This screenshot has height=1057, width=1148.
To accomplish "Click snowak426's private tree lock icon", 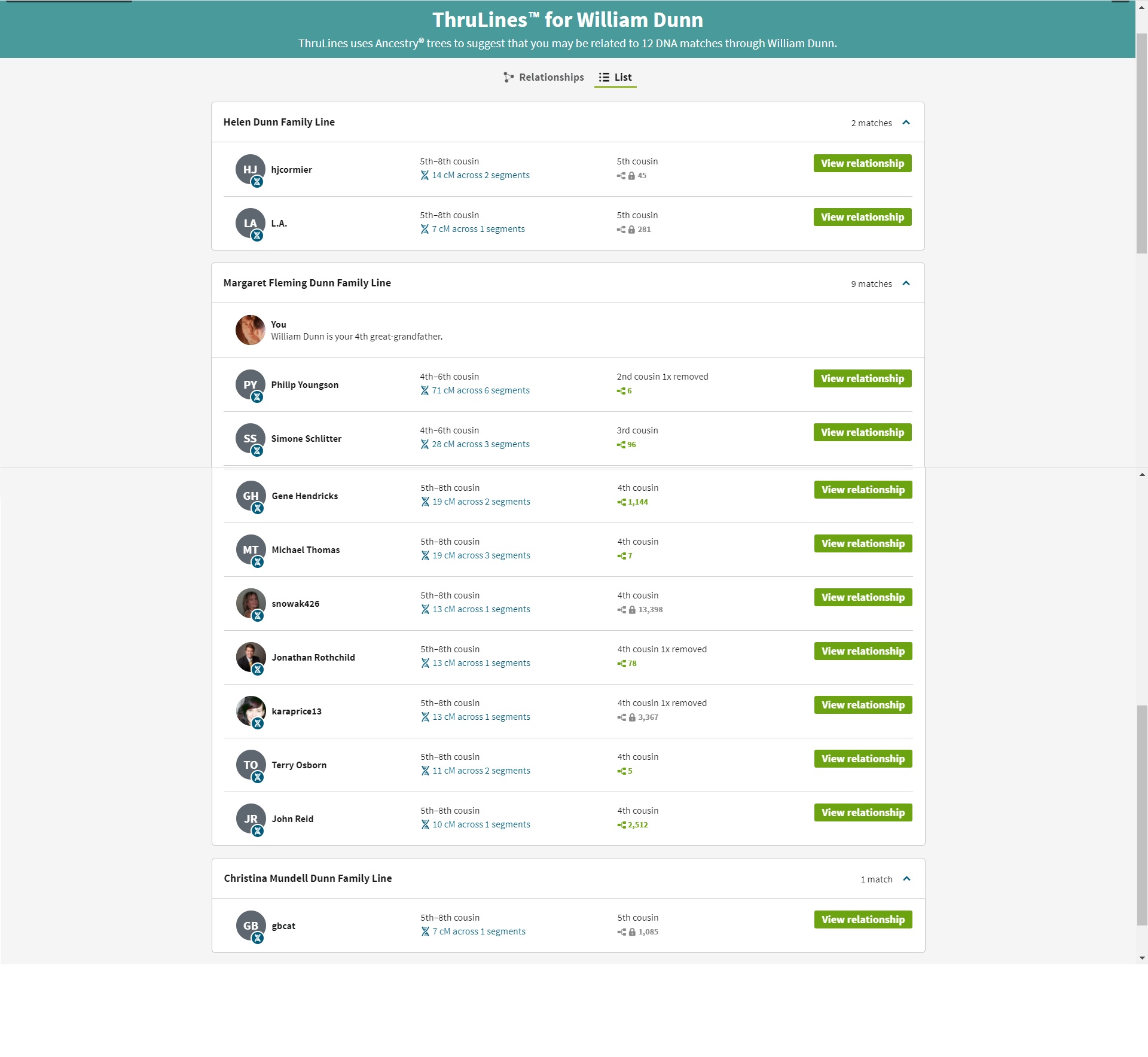I will click(x=632, y=610).
